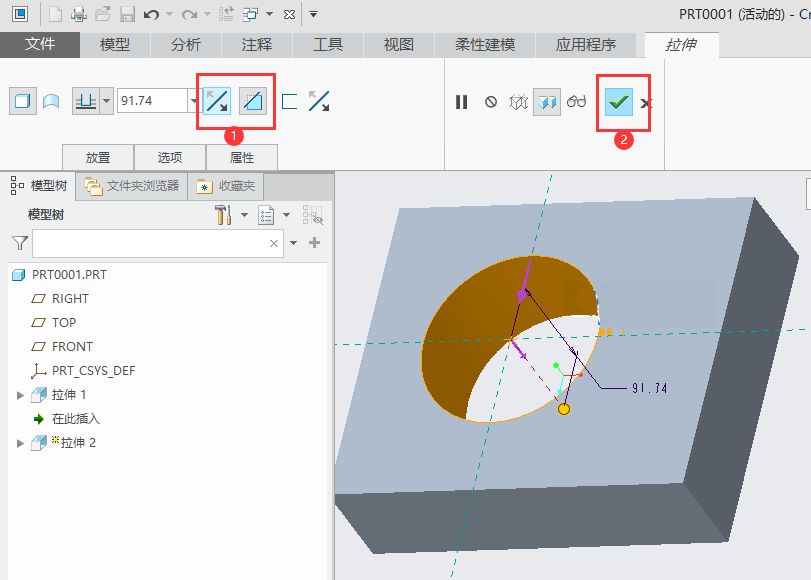811x580 pixels.
Task: Open the 文件夹浏览器 tab
Action: (133, 186)
